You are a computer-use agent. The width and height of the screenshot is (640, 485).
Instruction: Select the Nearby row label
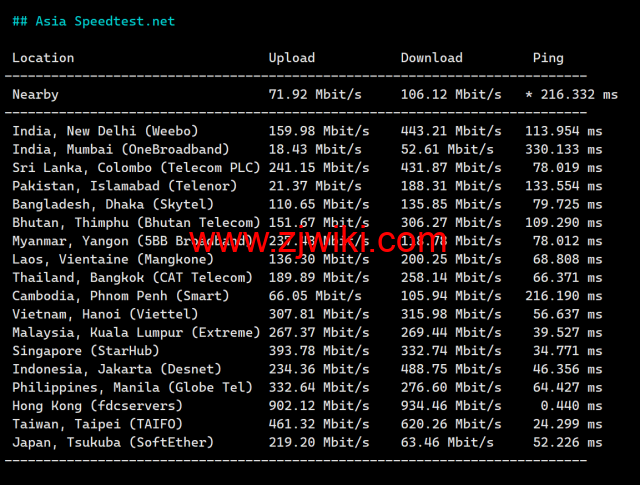click(x=35, y=95)
